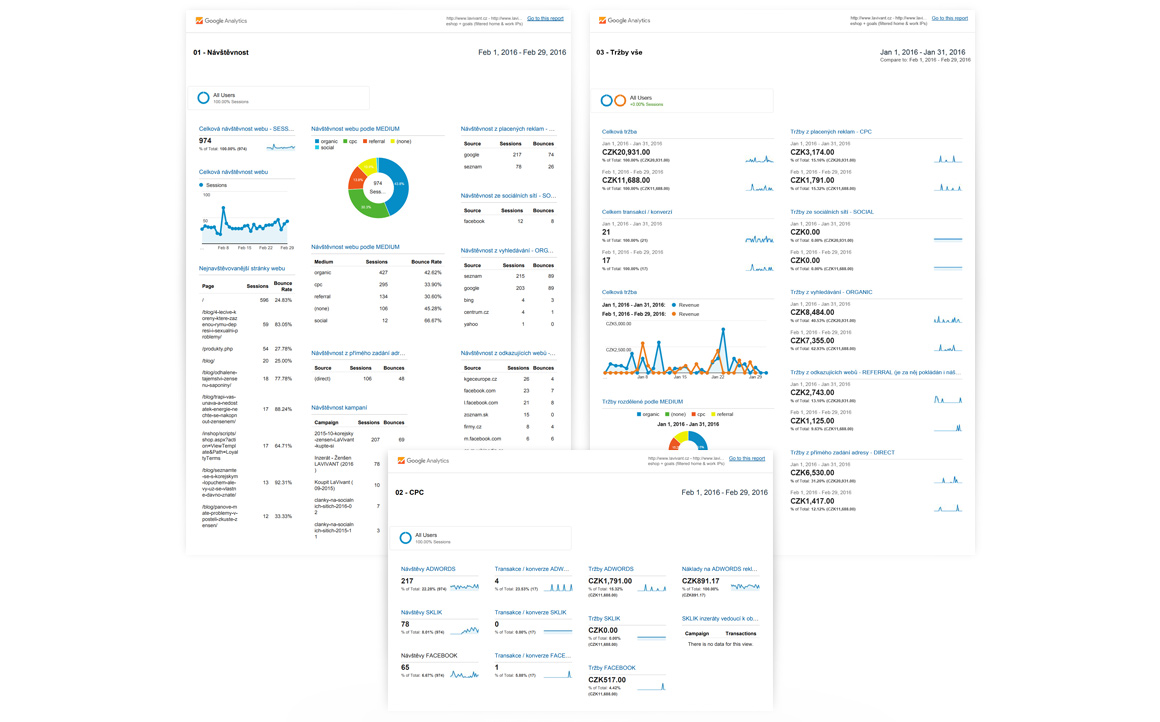This screenshot has height=722, width=1160.
Task: Click Sessions legend dot above the sessions line chart
Action: tap(201, 185)
